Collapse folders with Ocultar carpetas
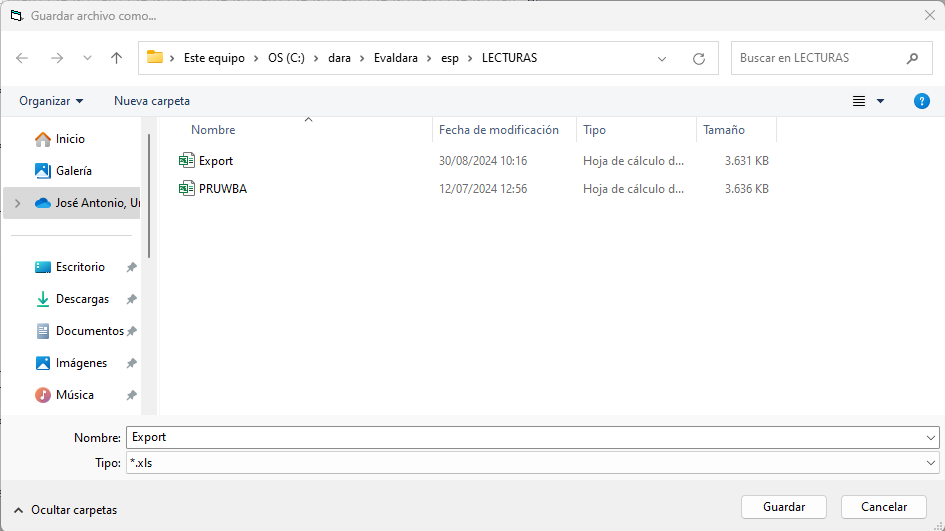Image resolution: width=945 pixels, height=531 pixels. point(65,510)
